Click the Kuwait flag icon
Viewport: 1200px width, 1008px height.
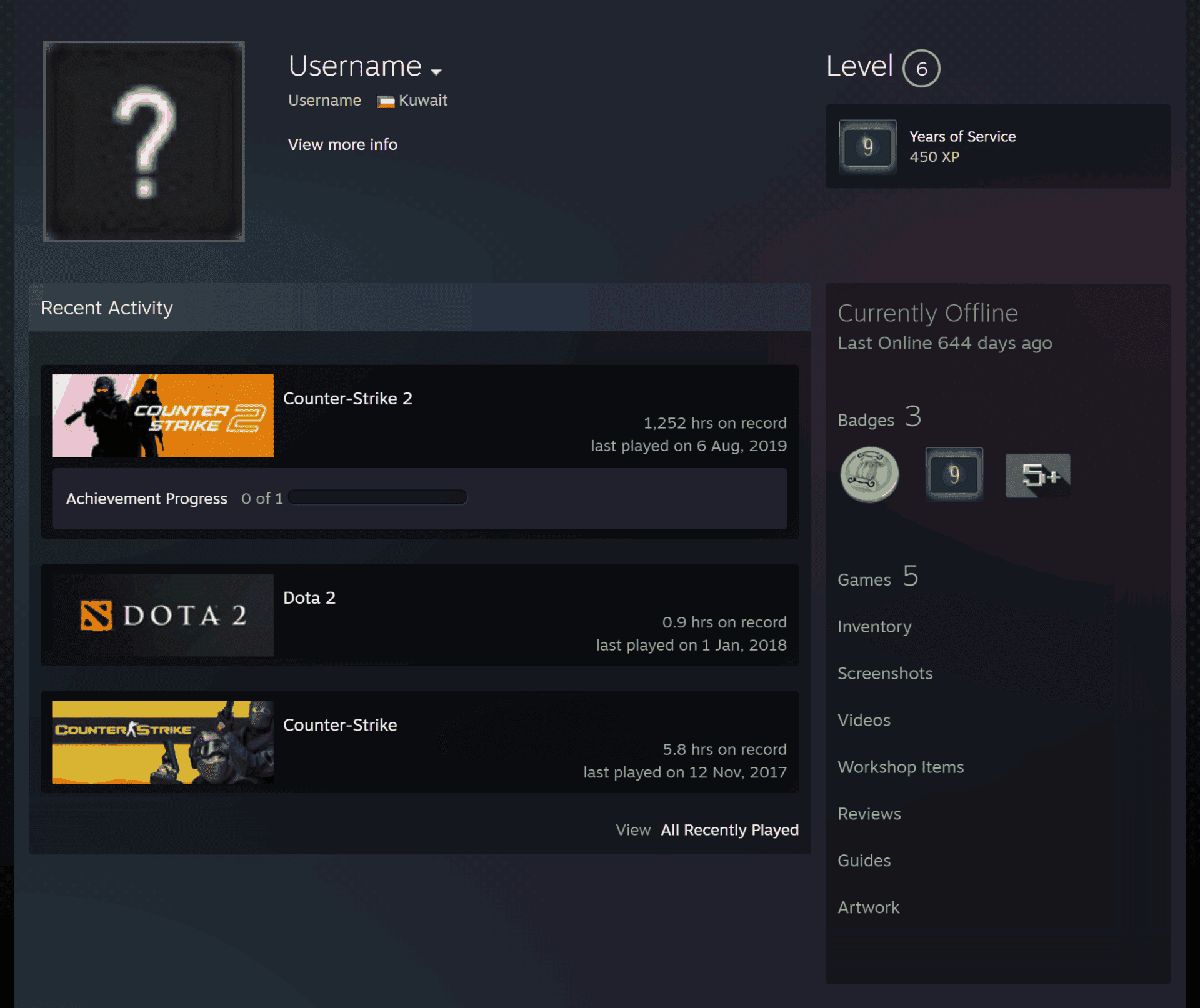pyautogui.click(x=386, y=101)
